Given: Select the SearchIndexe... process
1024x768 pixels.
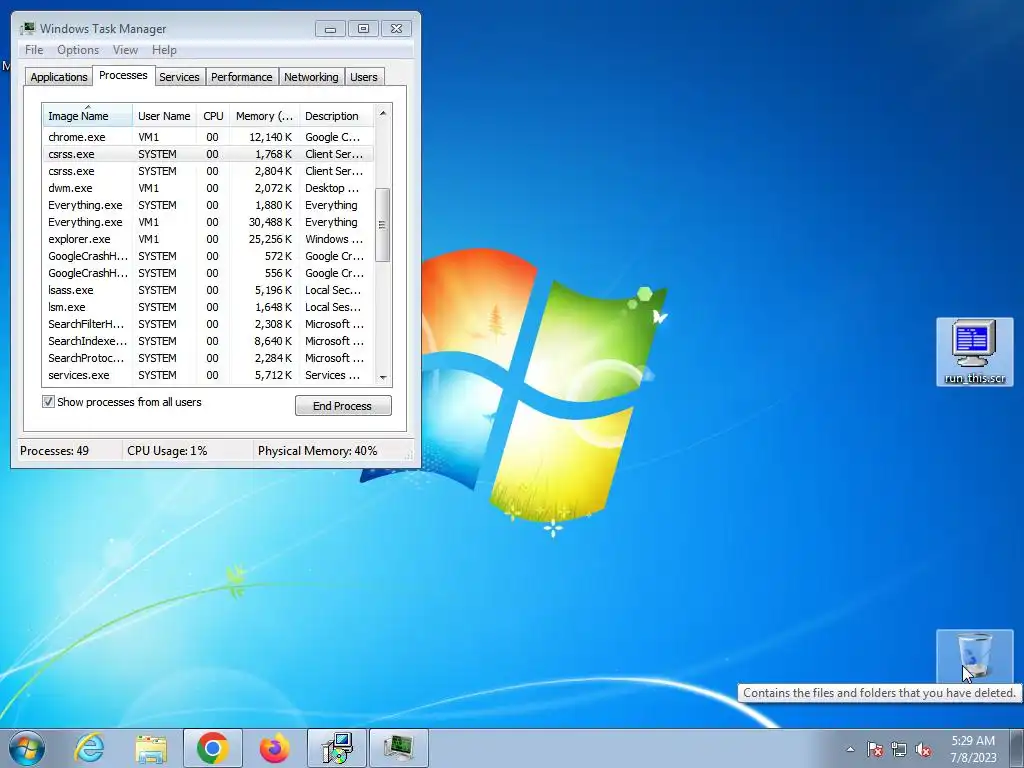Looking at the screenshot, I should (208, 341).
